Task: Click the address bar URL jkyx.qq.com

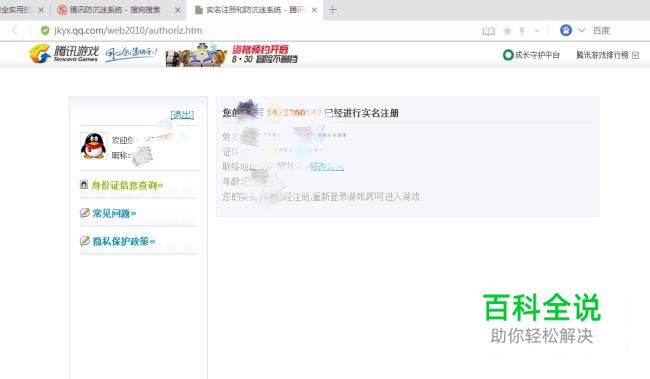Action: (128, 30)
